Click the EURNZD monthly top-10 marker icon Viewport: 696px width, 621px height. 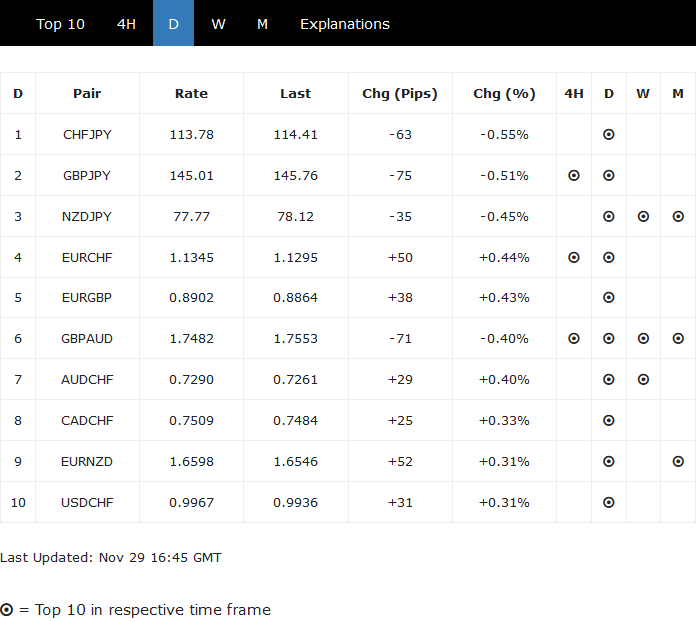click(x=678, y=462)
